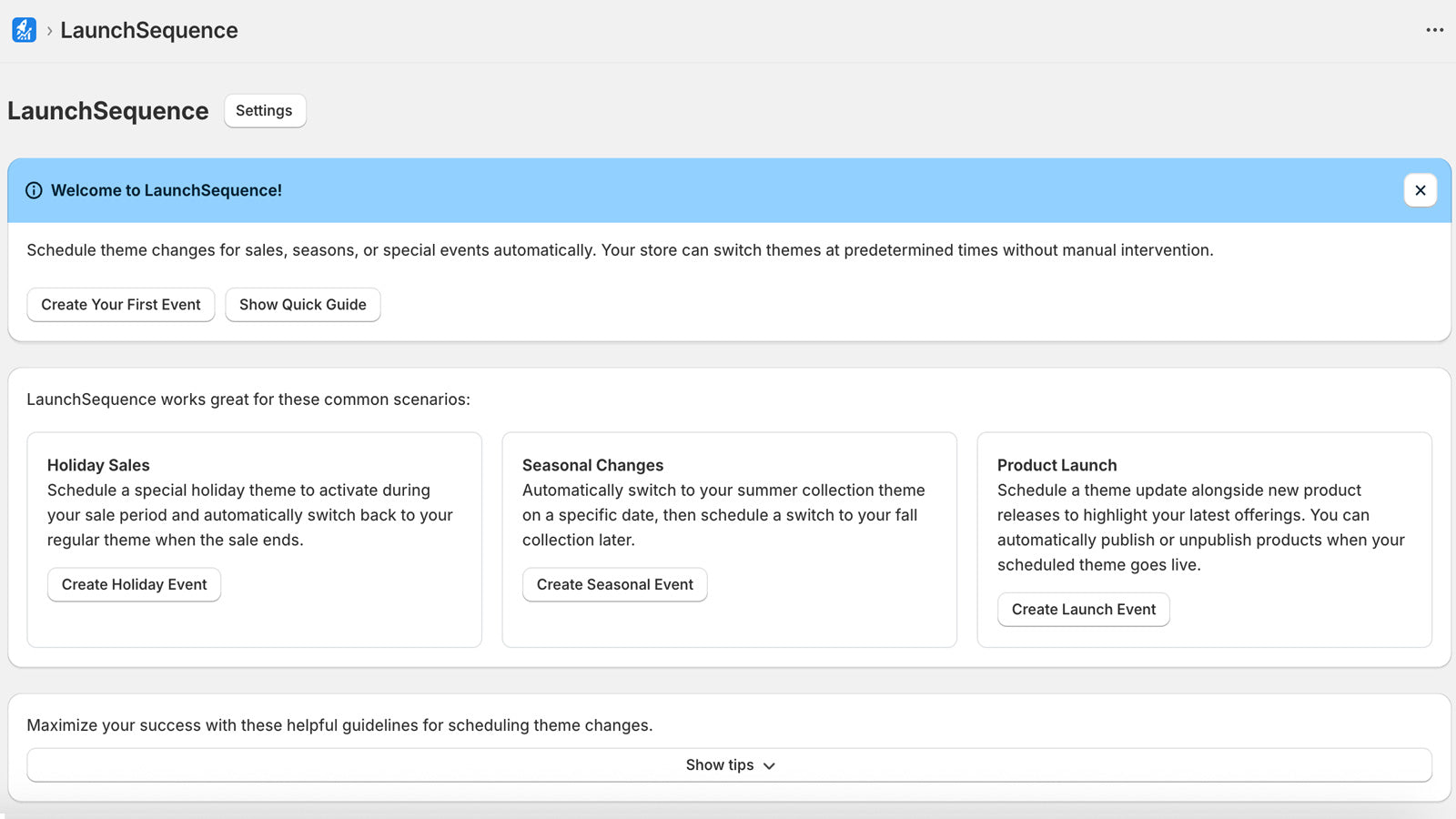
Task: Open the three-dot more options menu
Action: click(1434, 30)
